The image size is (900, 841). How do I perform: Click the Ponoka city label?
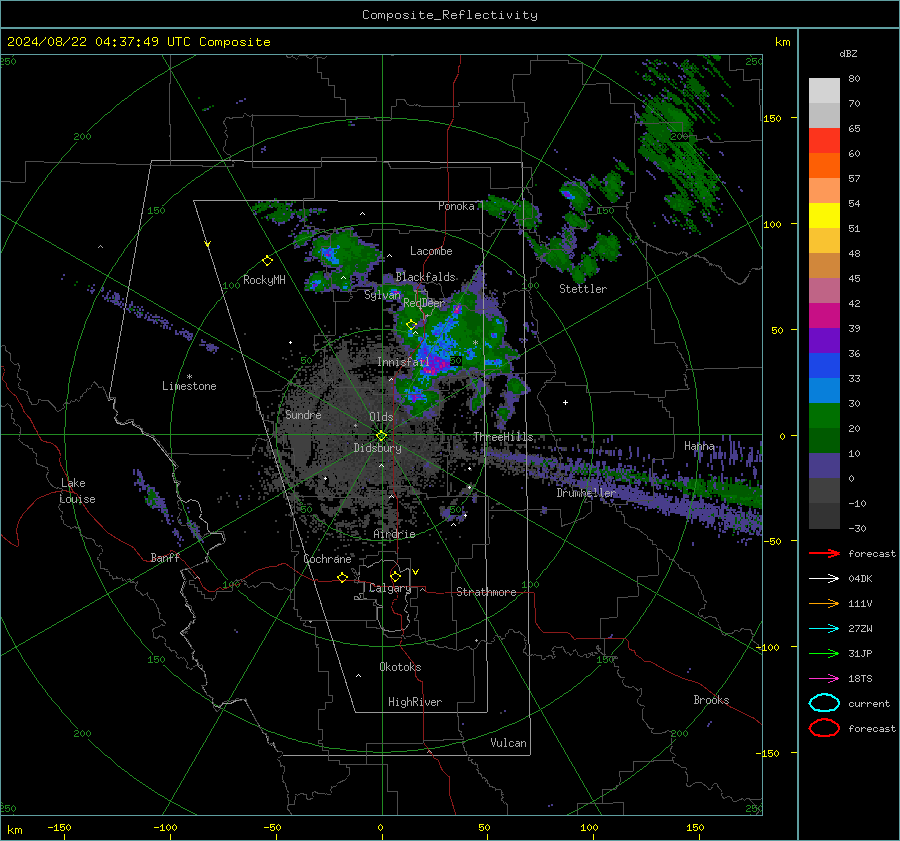tap(456, 206)
